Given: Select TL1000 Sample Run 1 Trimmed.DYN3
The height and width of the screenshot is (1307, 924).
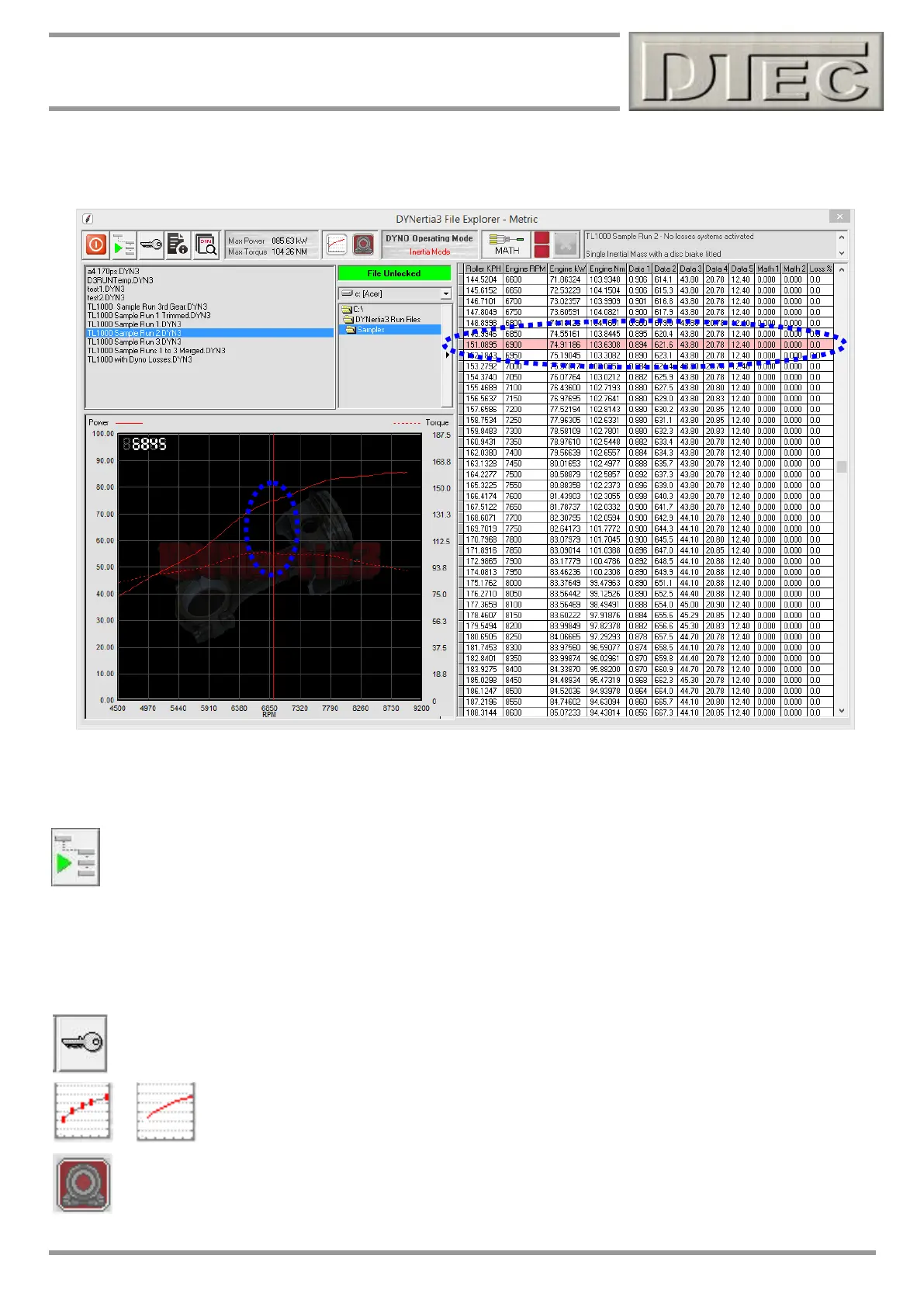Looking at the screenshot, I should [149, 315].
